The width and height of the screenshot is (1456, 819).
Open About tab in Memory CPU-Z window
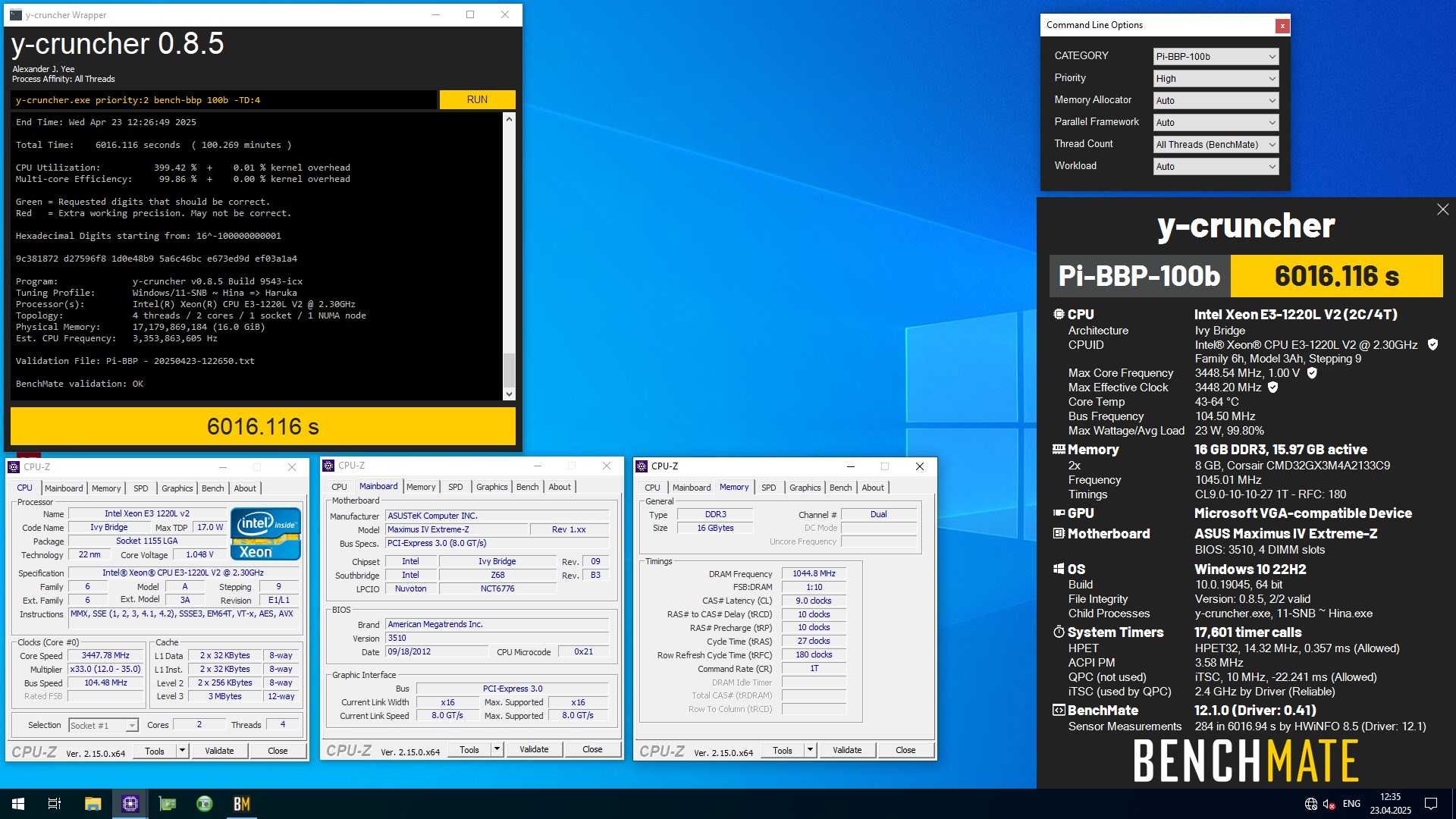coord(873,488)
